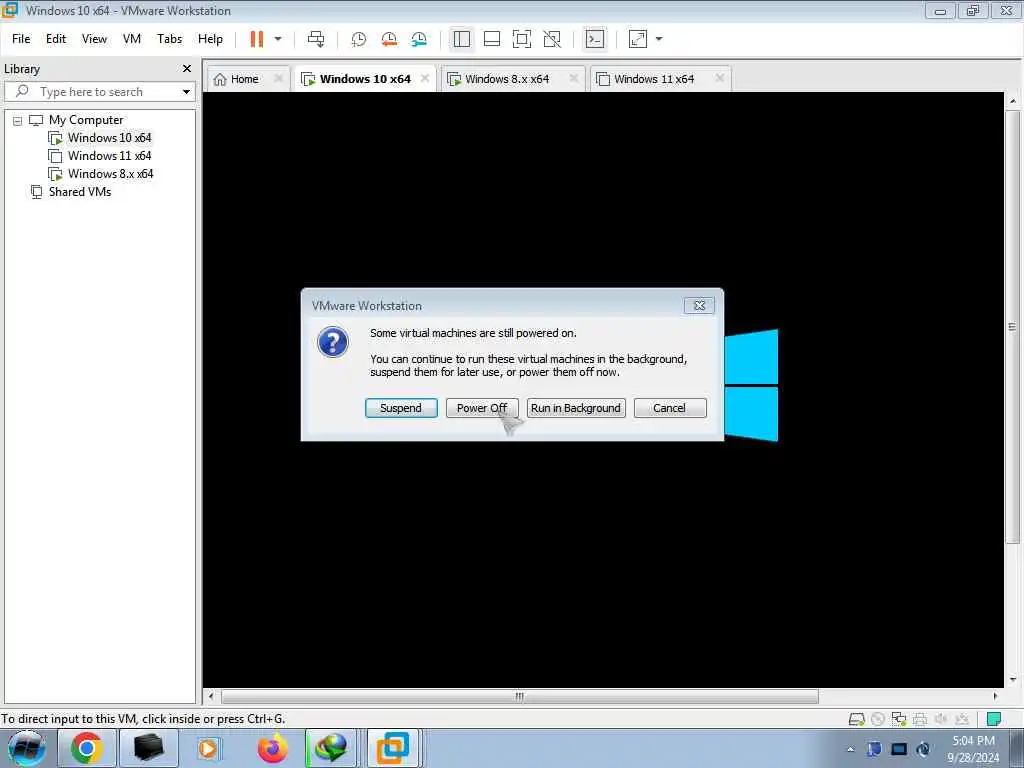Viewport: 1024px width, 768px height.
Task: Click the hard disk status bar icon
Action: coord(856,719)
